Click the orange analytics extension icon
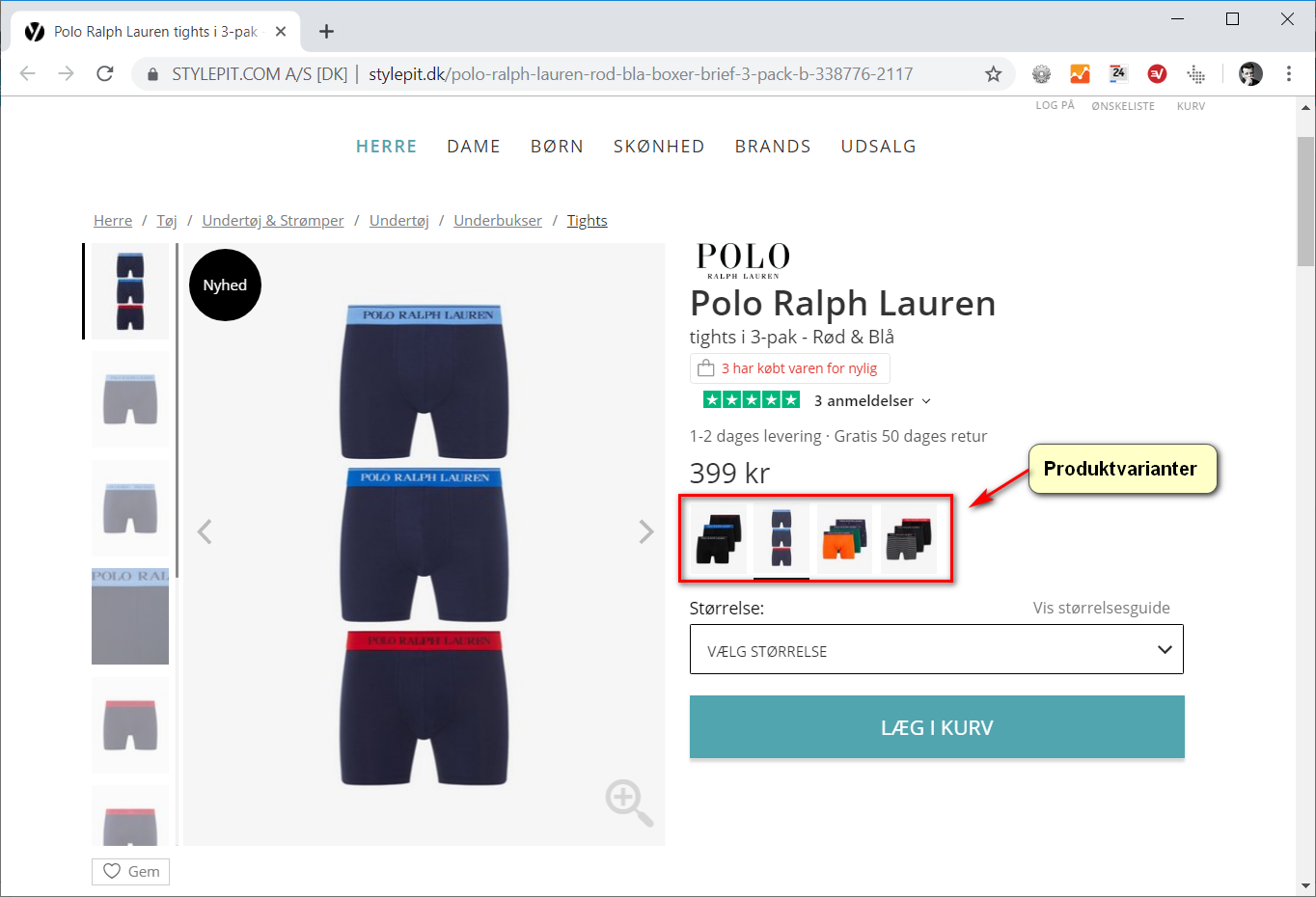The width and height of the screenshot is (1316, 897). (x=1080, y=74)
